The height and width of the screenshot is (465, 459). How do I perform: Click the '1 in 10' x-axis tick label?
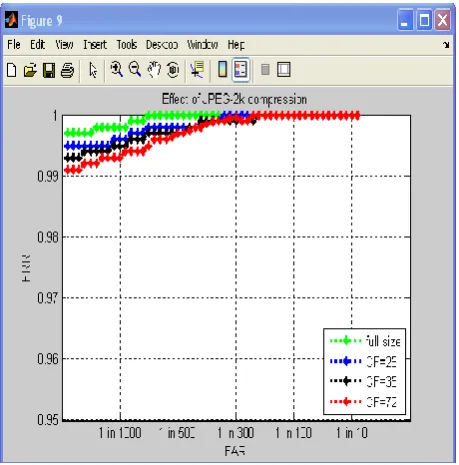352,433
